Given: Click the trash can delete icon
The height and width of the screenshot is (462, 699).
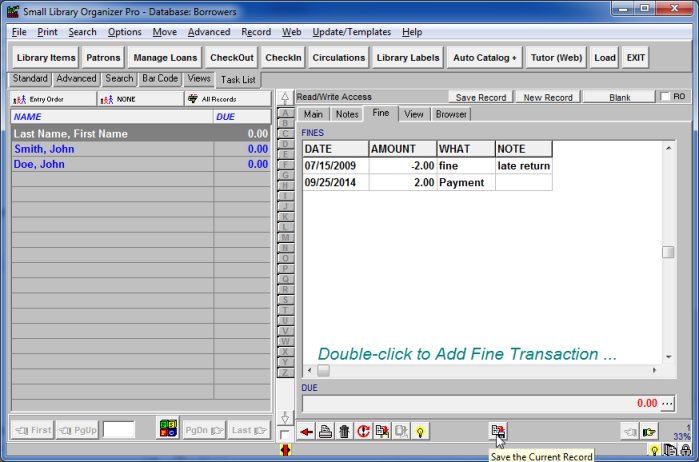Looking at the screenshot, I should tap(344, 431).
